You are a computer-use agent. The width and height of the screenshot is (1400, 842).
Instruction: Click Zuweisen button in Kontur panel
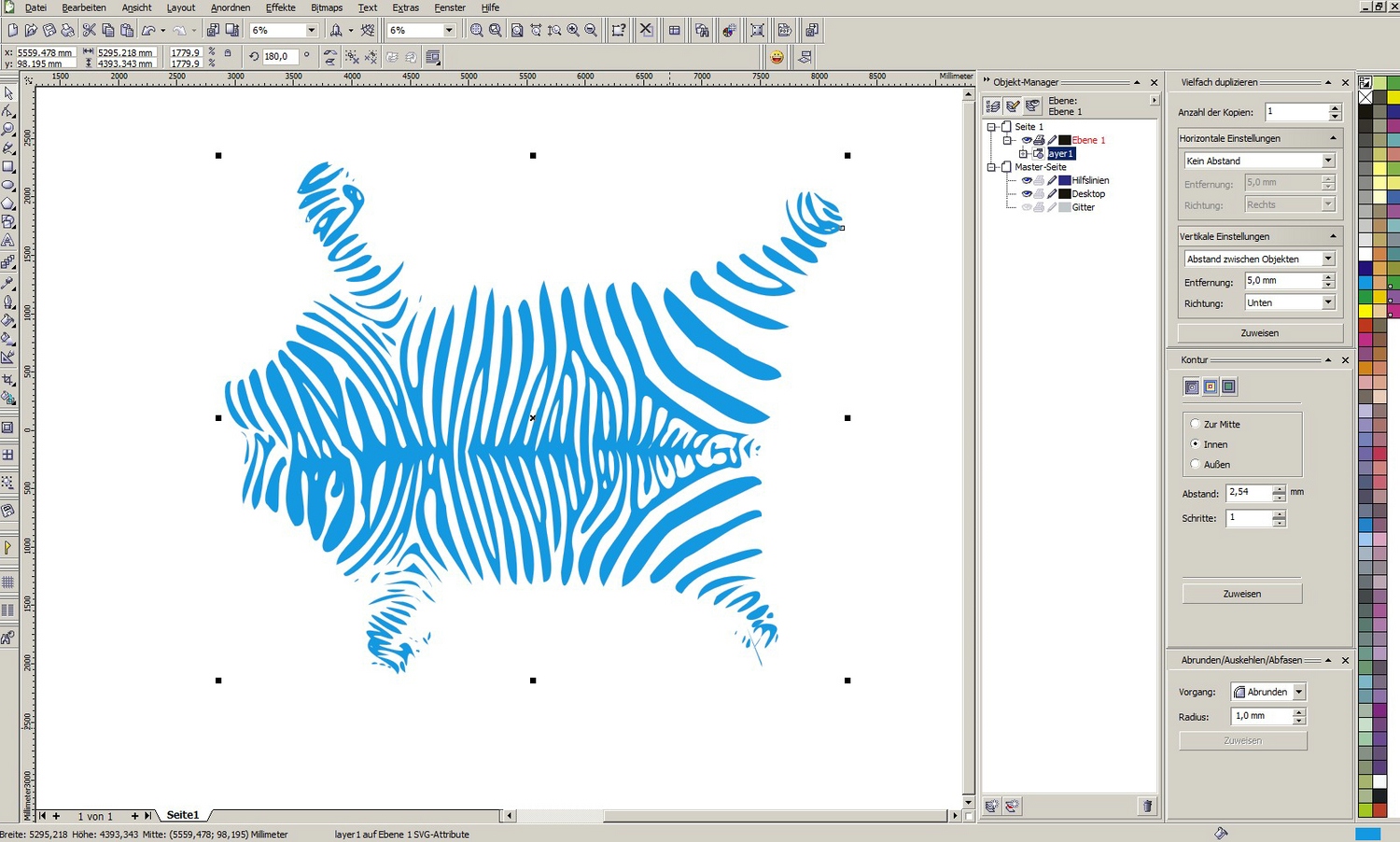(1241, 594)
